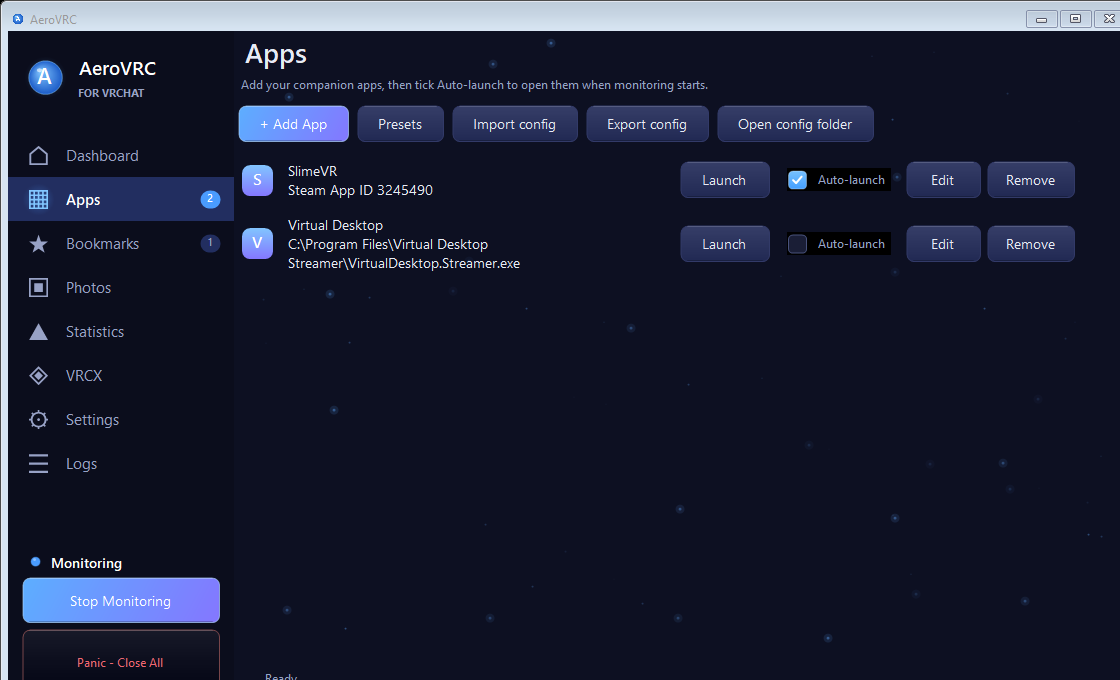Launch SlimeVR
The width and height of the screenshot is (1120, 680).
pos(724,180)
